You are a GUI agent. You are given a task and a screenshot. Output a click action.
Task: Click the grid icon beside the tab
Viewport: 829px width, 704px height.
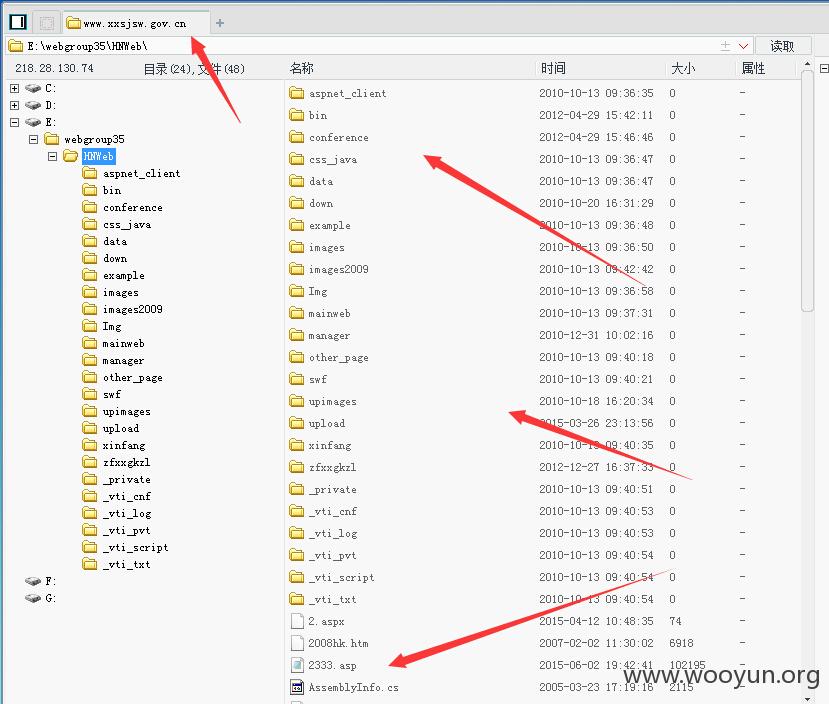pos(47,23)
